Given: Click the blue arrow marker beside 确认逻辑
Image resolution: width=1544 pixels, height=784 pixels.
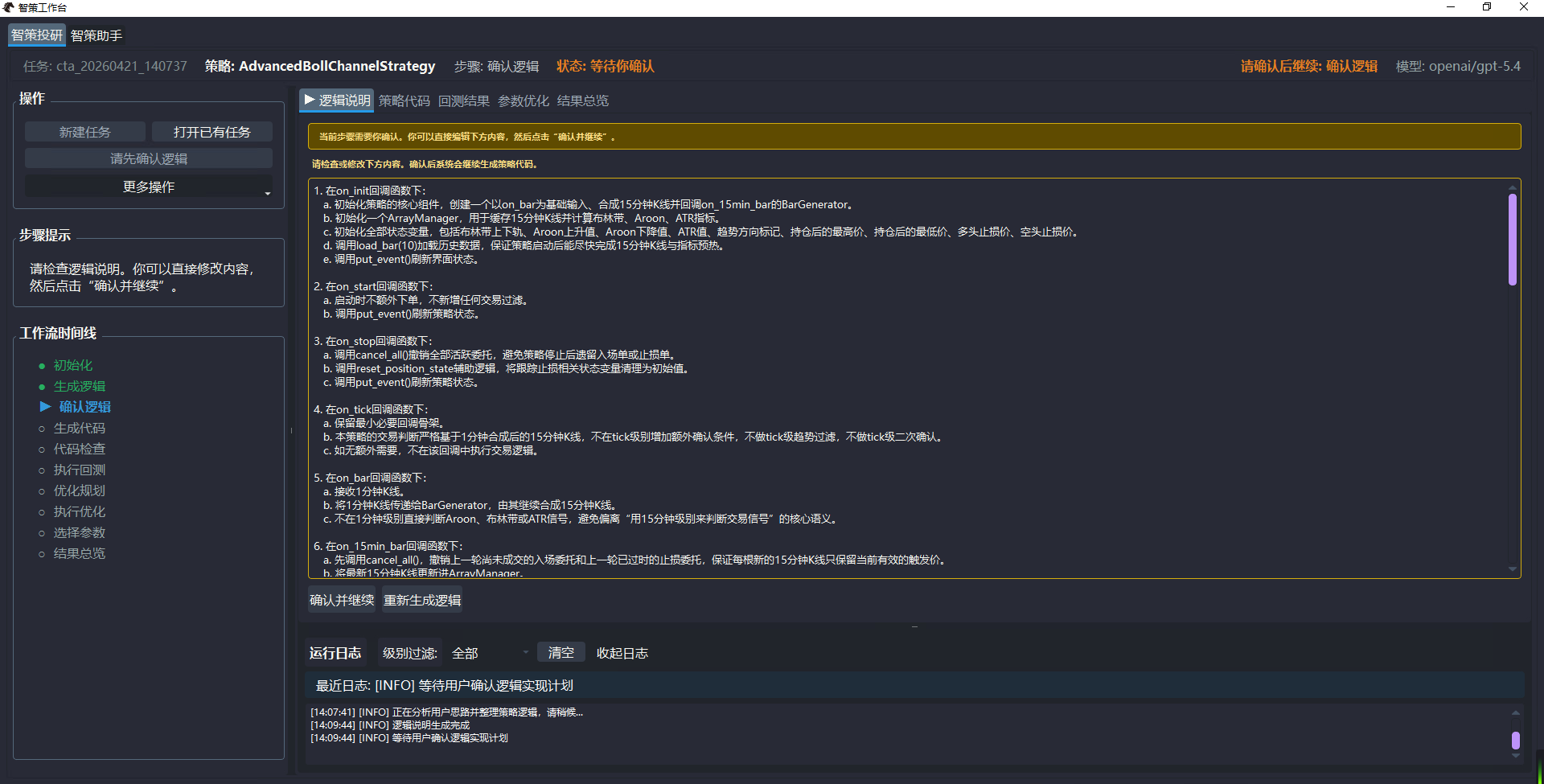Looking at the screenshot, I should coord(46,407).
